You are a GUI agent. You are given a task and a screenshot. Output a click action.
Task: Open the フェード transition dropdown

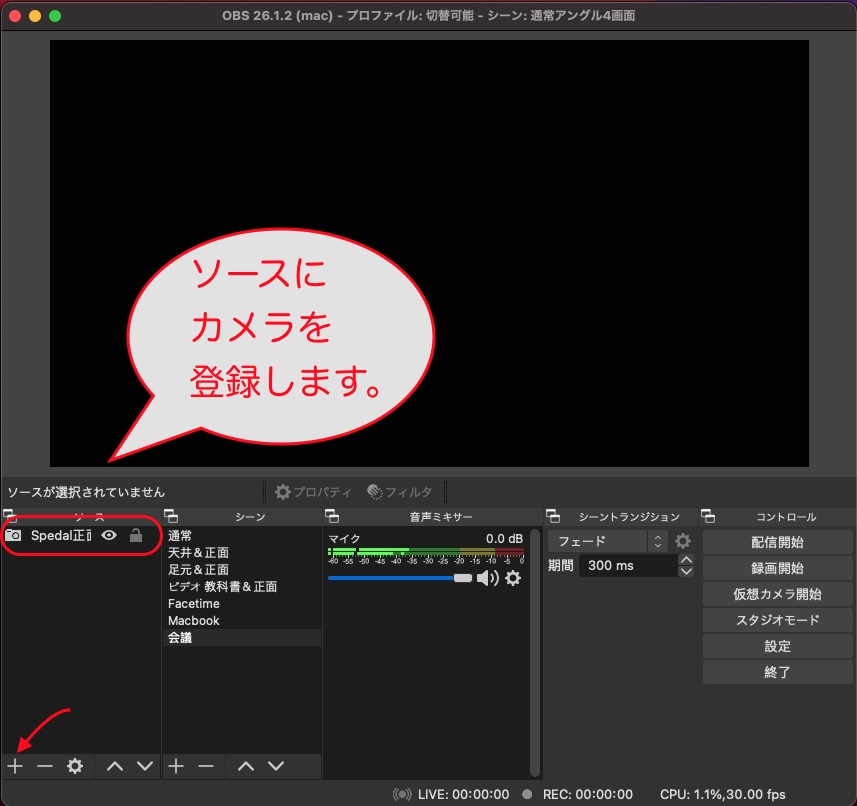pos(598,541)
